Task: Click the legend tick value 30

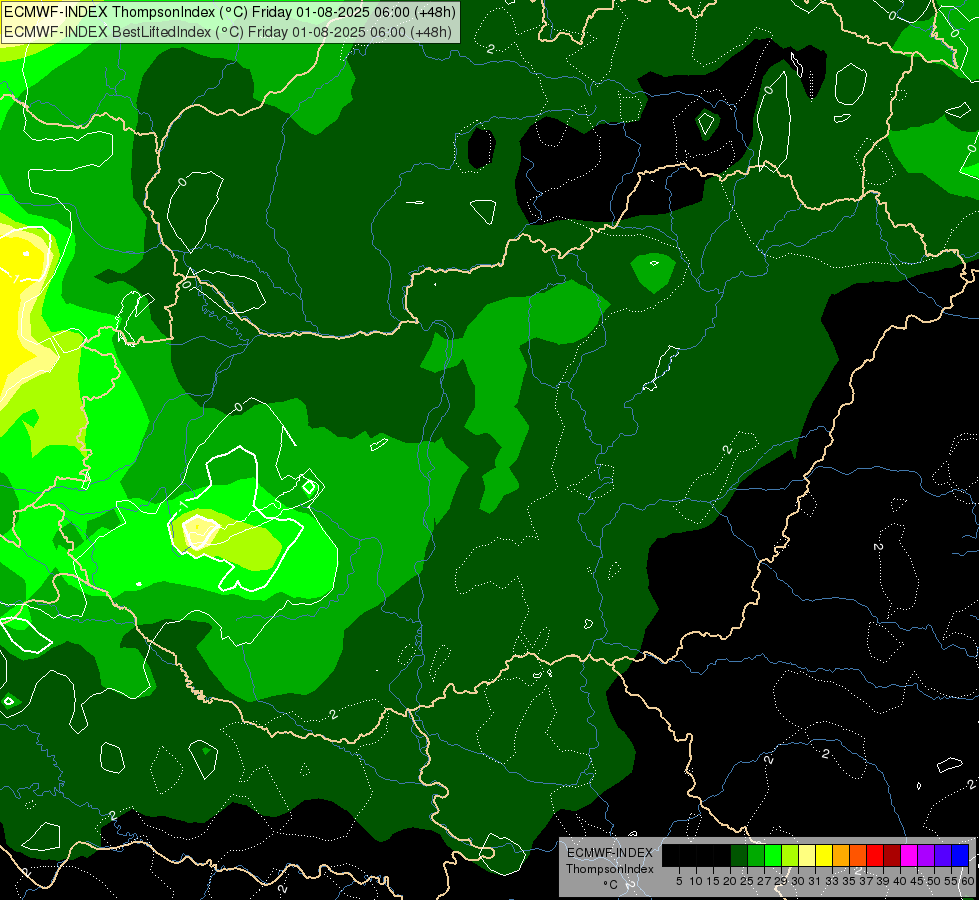Action: 799,881
